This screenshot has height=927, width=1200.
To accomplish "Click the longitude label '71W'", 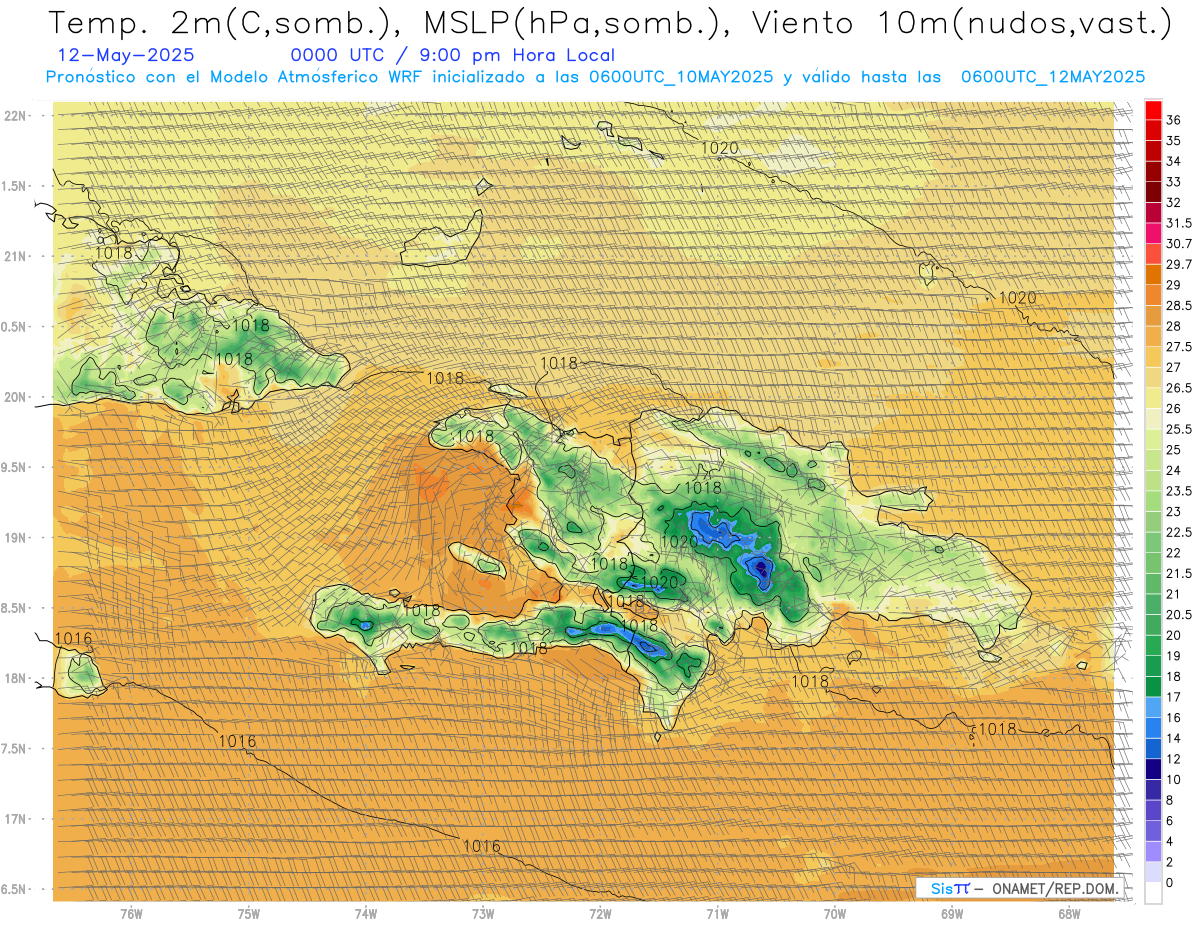I will (717, 913).
